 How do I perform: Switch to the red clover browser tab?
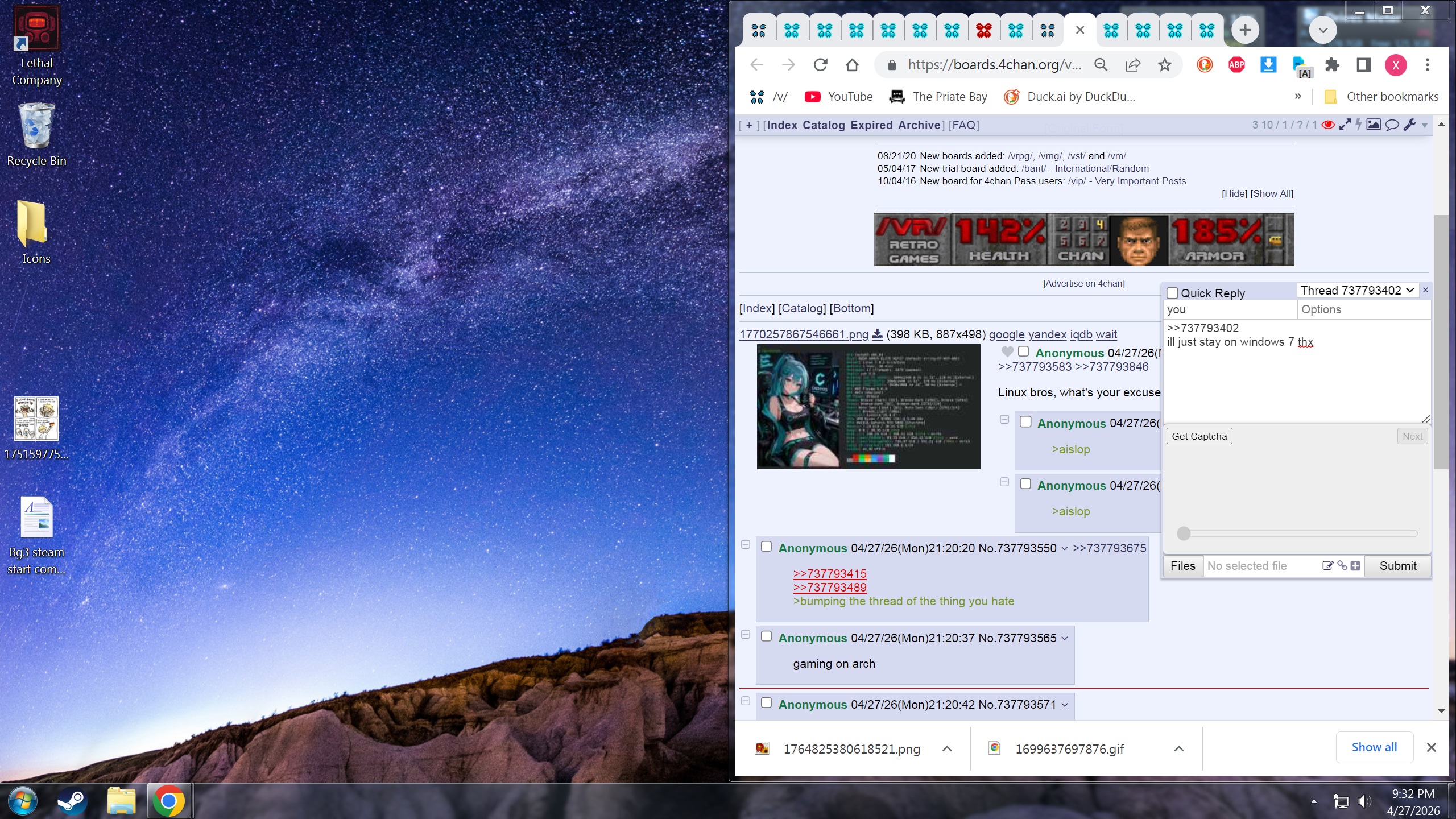[983, 30]
